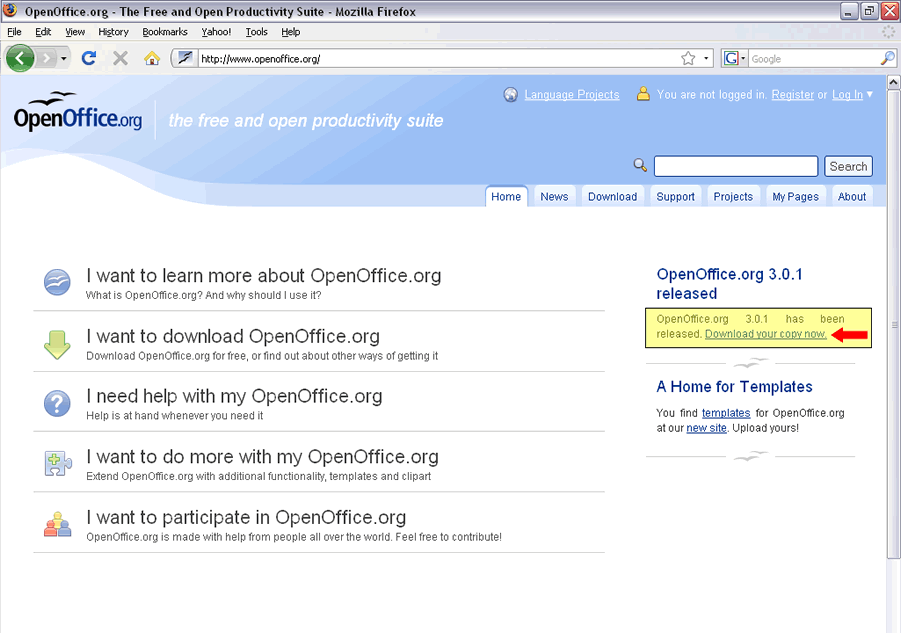The height and width of the screenshot is (633, 901).
Task: Click the site identity icon beside the URL
Action: coord(185,58)
